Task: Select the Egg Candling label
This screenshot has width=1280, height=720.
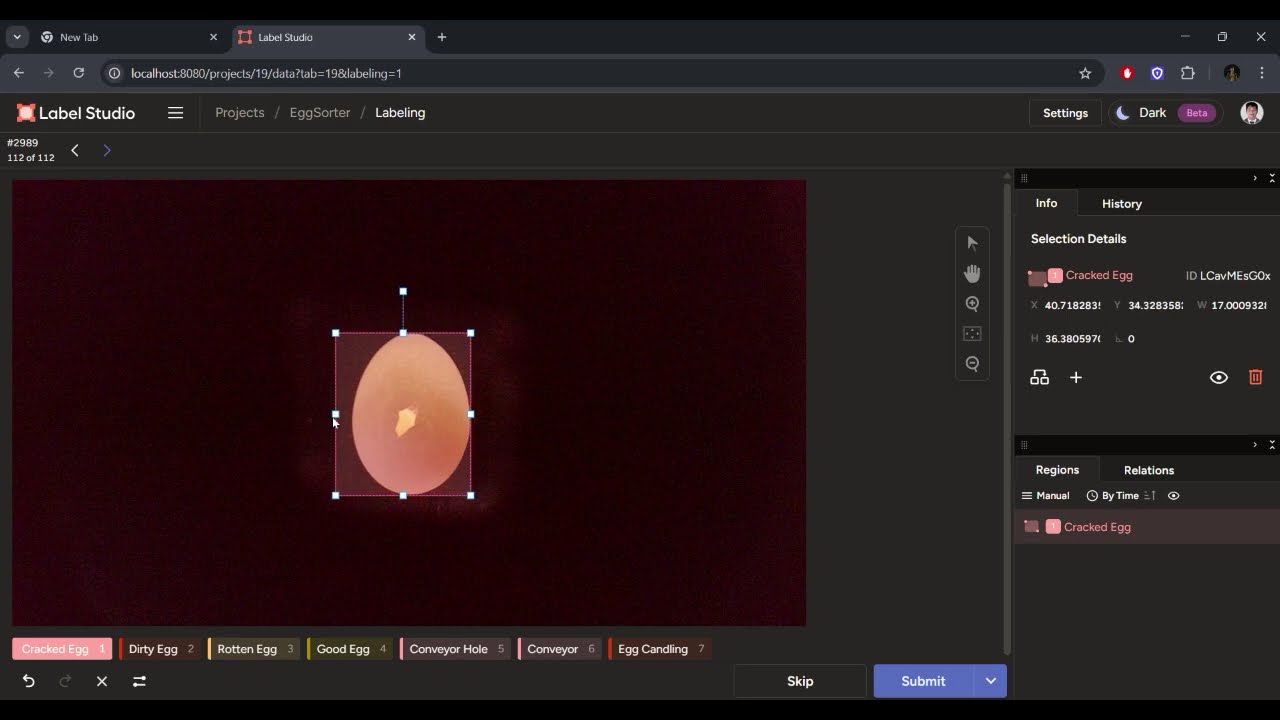Action: click(660, 649)
